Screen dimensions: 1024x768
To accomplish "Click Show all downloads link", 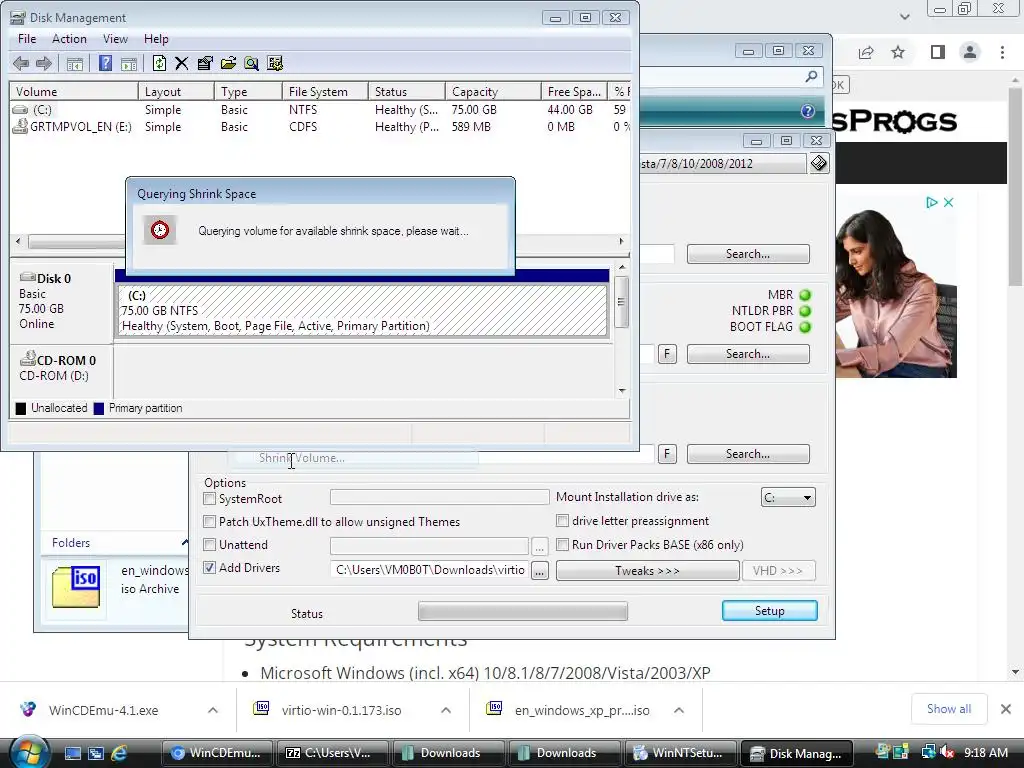I will pyautogui.click(x=949, y=709).
